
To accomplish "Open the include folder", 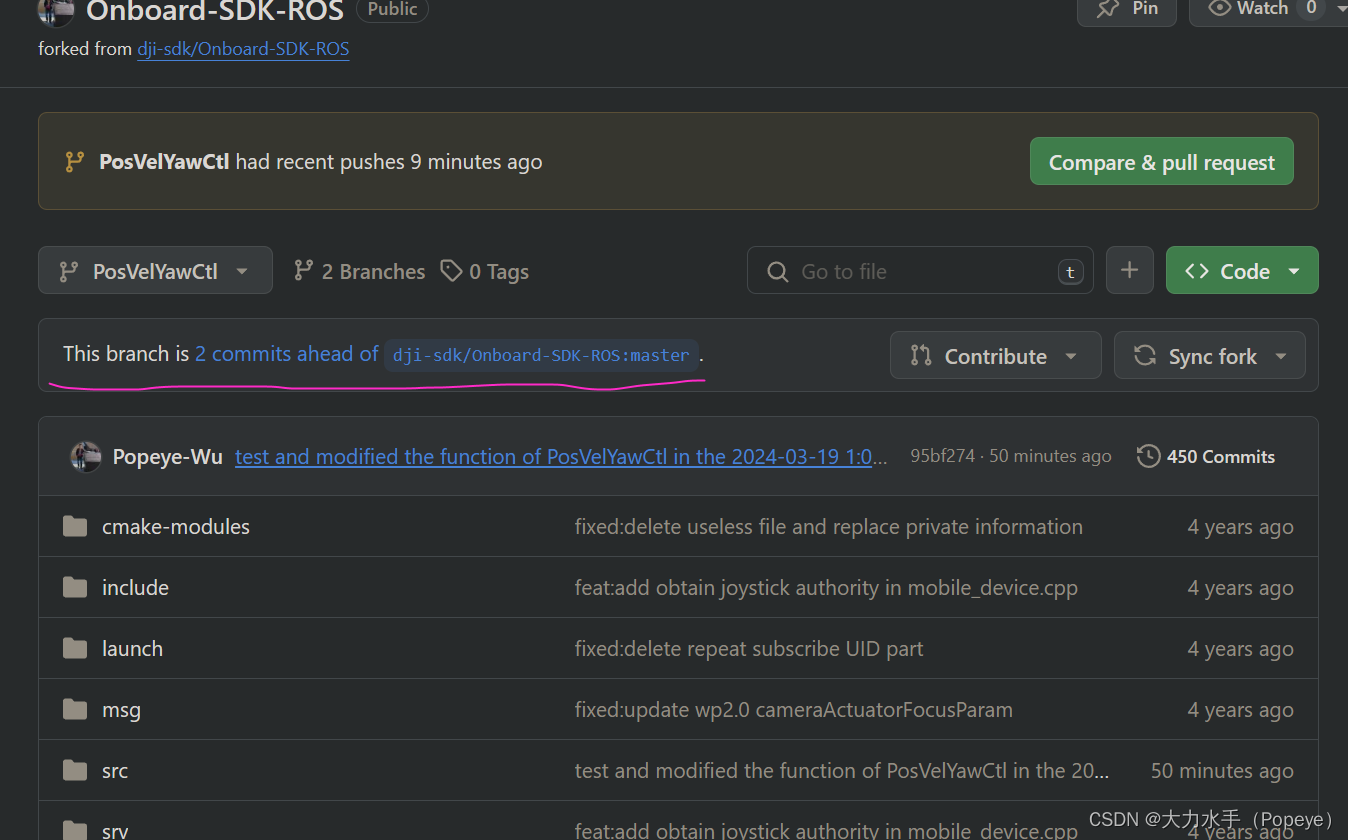I will (135, 588).
